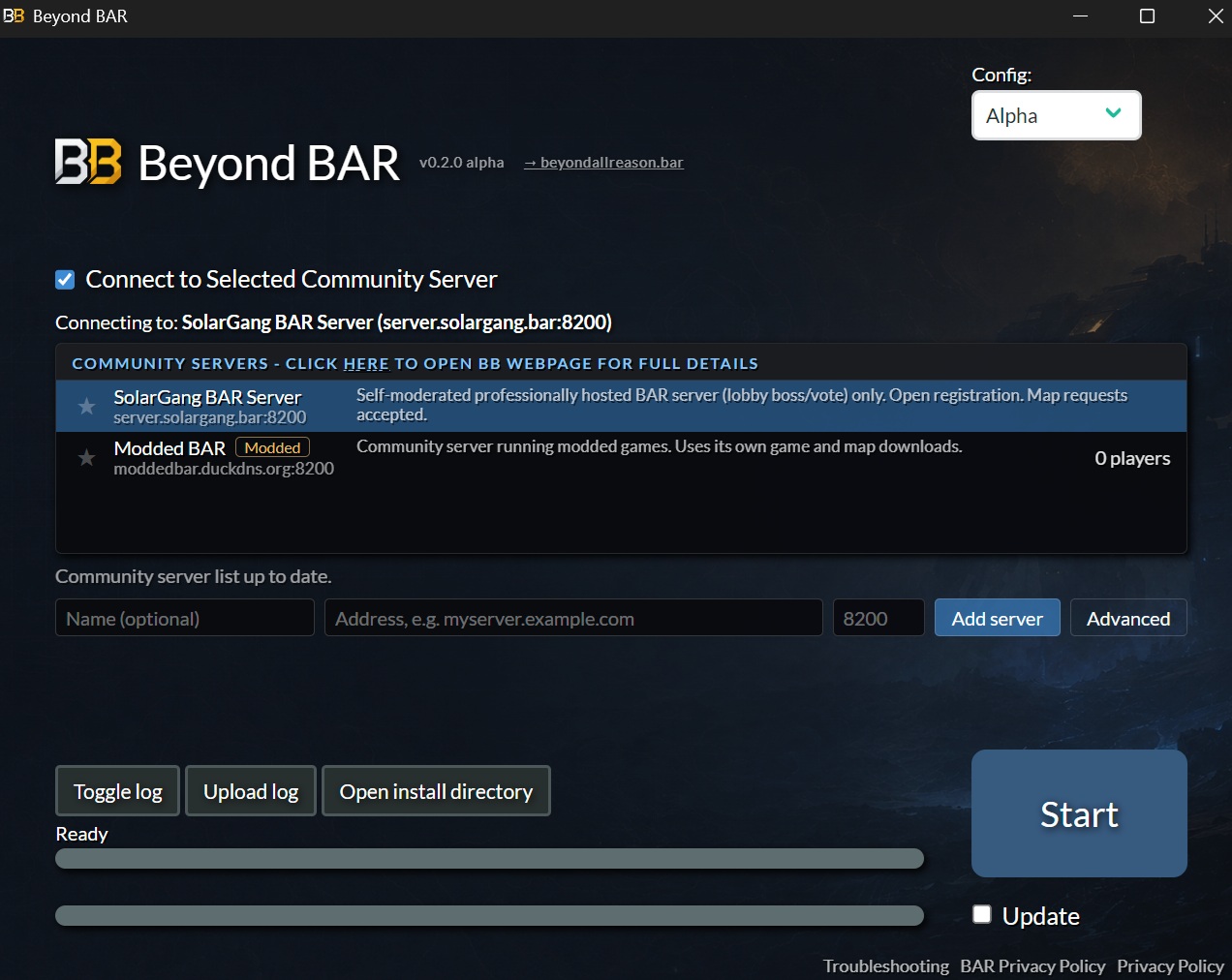Click the Beyond BAR BB logo
The width and height of the screenshot is (1232, 980).
pos(88,162)
